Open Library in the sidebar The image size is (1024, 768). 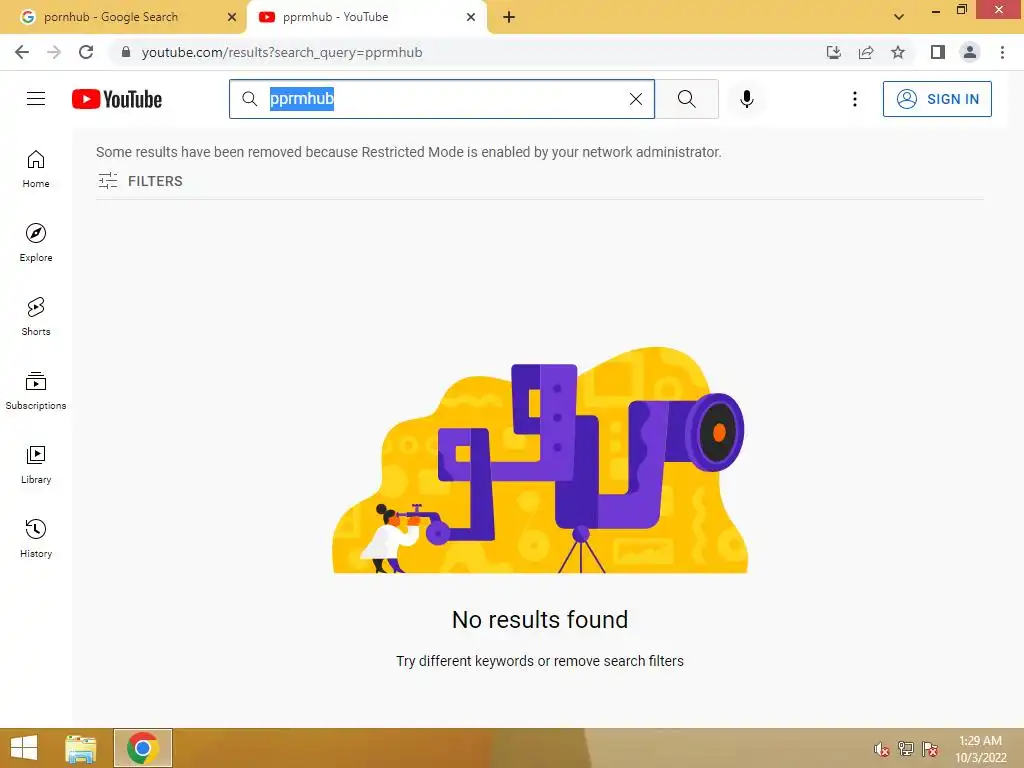point(36,464)
